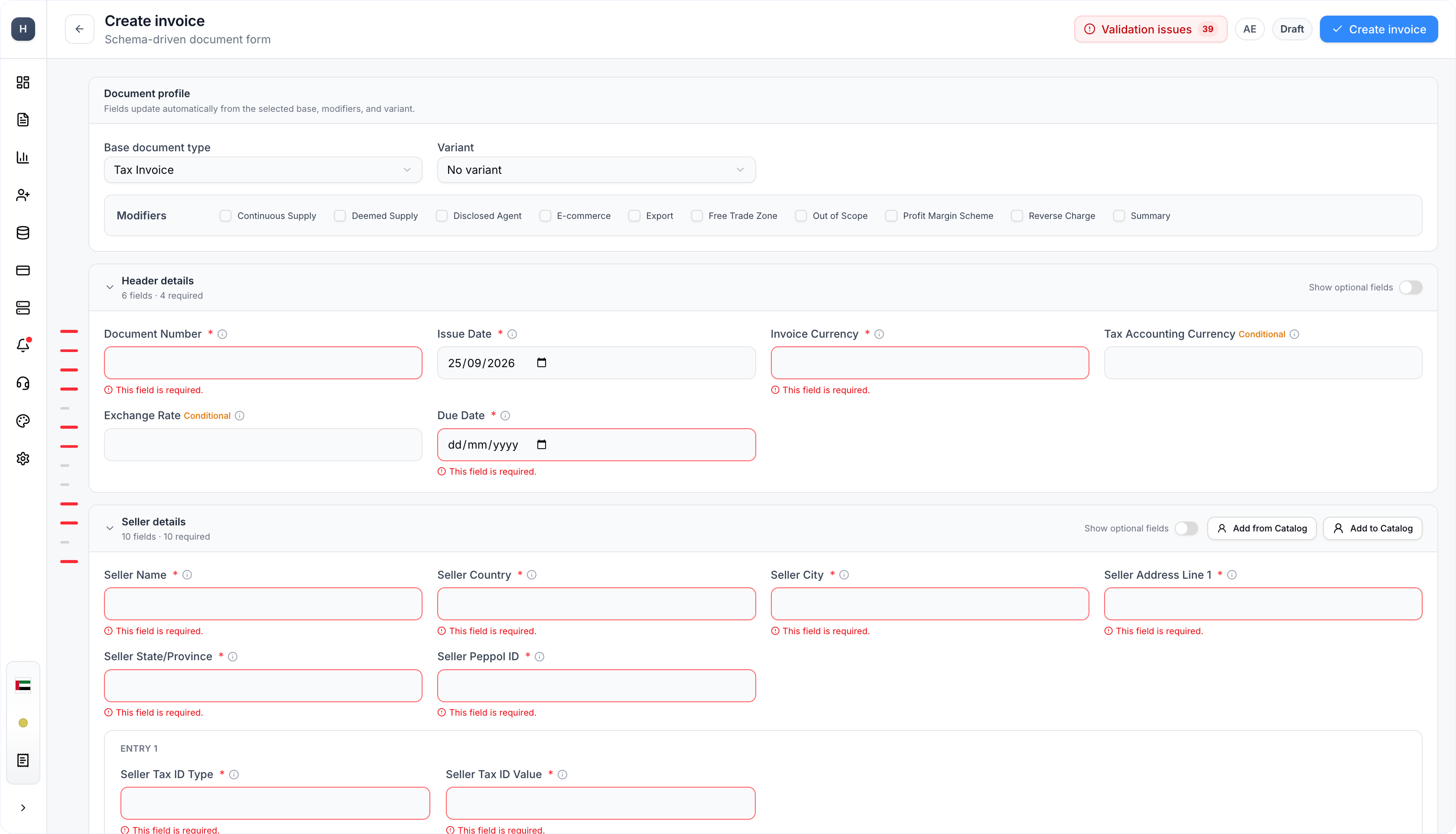Click the UAE flag icon in sidebar
The width and height of the screenshot is (1456, 834).
click(x=23, y=685)
